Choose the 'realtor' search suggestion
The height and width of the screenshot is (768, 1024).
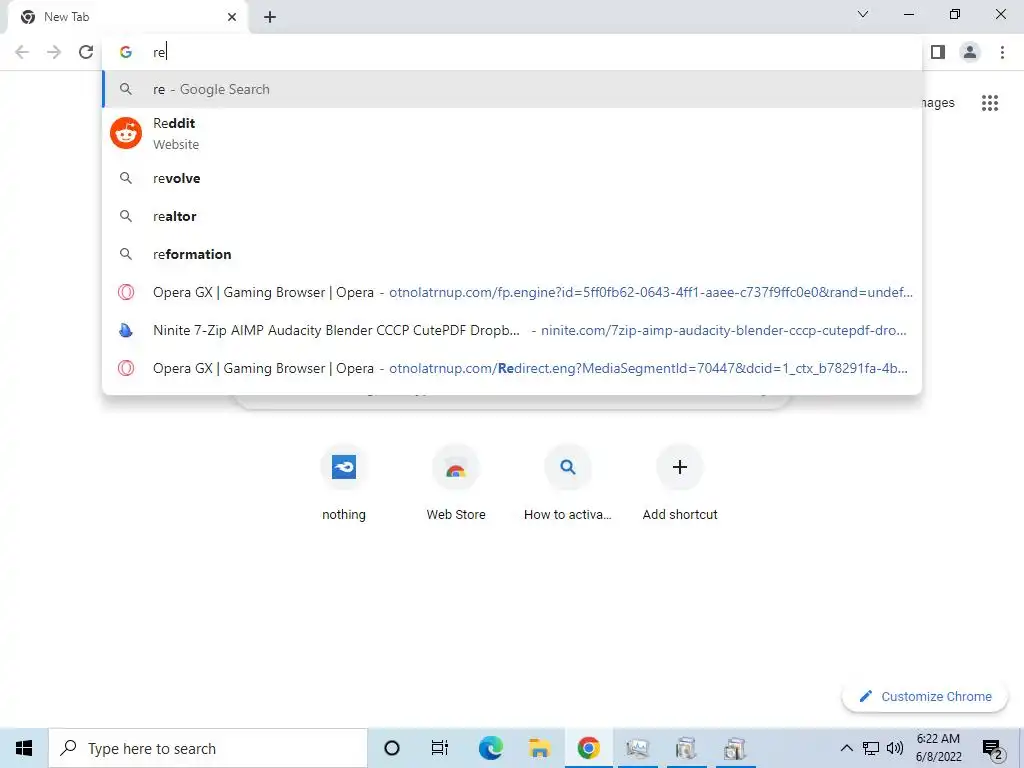point(512,216)
